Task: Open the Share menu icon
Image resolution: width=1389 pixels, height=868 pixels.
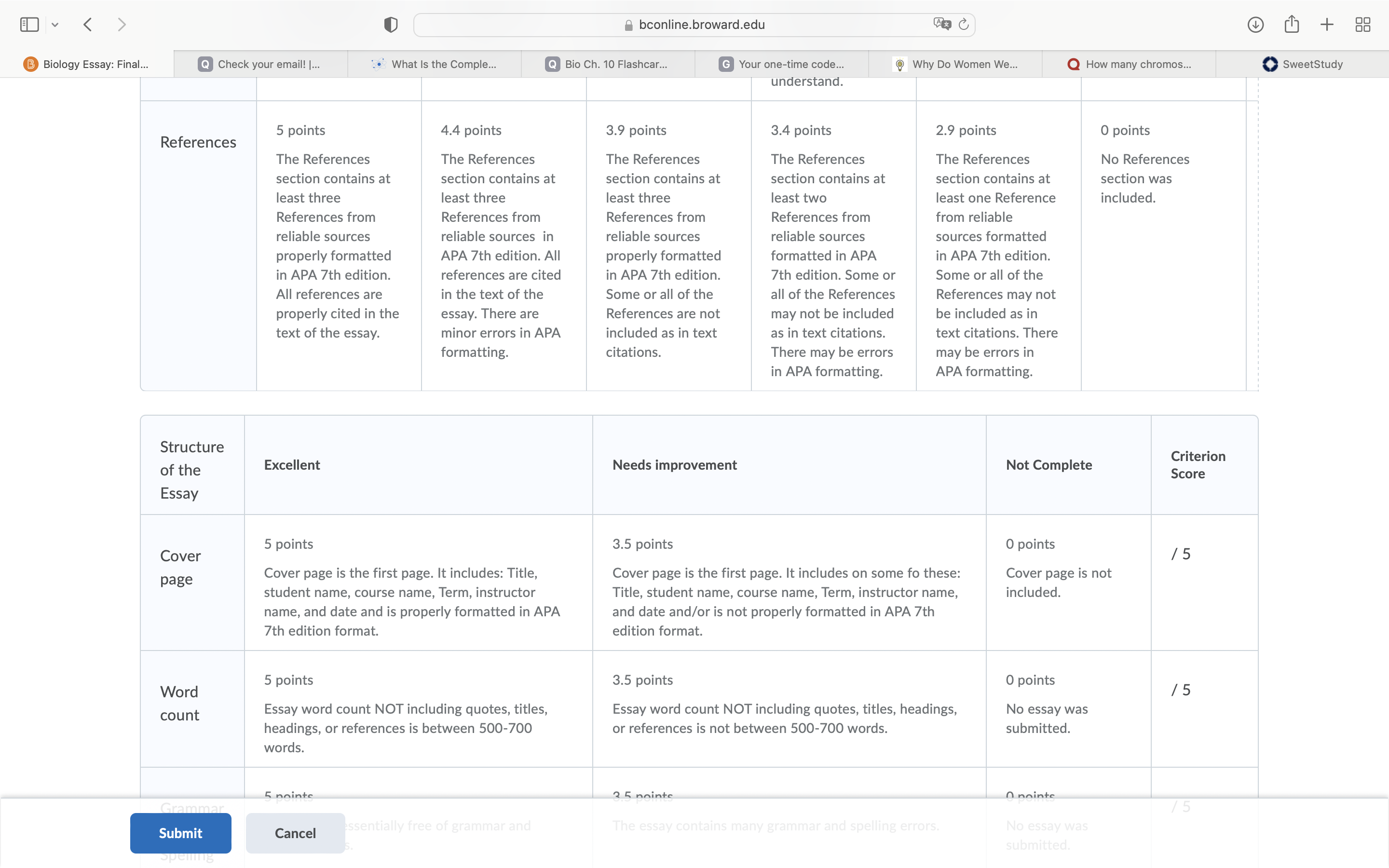Action: pyautogui.click(x=1292, y=24)
